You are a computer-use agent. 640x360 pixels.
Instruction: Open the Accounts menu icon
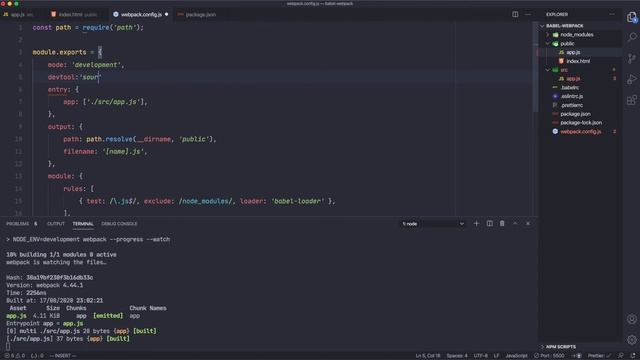[x=632, y=319]
